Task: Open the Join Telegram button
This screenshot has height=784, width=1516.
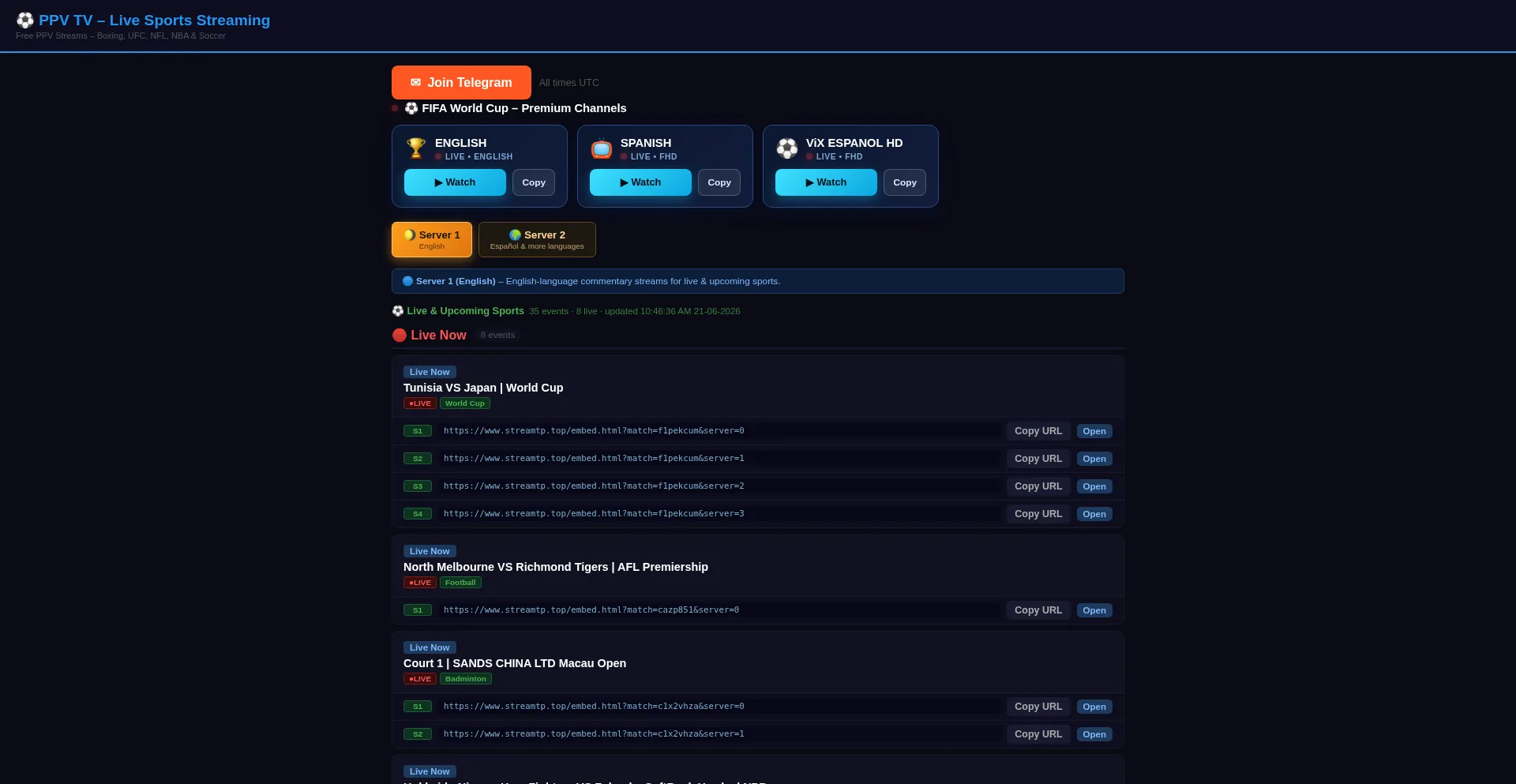Action: coord(461,82)
